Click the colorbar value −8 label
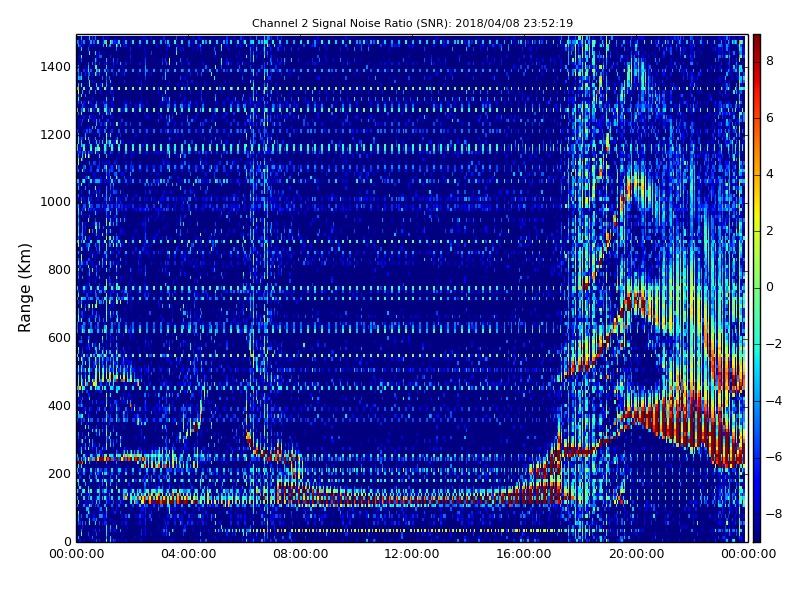Screen dimensions: 800x600 pyautogui.click(x=774, y=514)
